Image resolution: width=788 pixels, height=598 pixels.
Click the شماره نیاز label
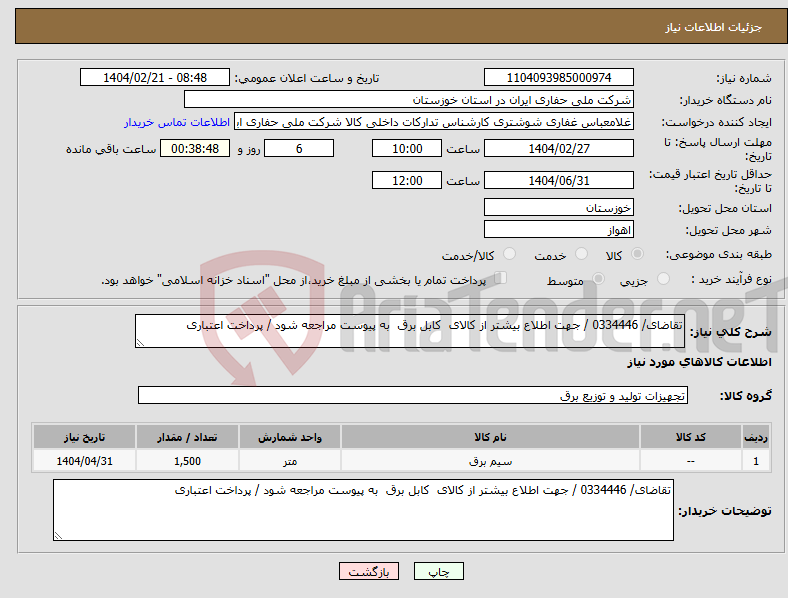[x=743, y=78]
